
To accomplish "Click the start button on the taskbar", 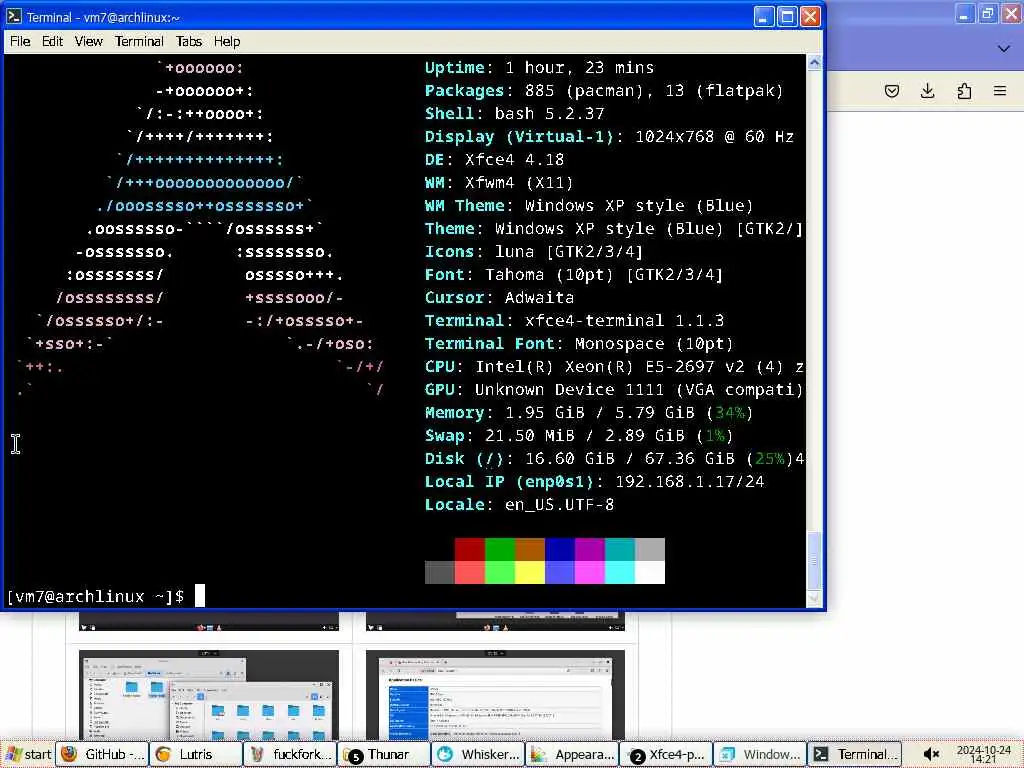I will [x=27, y=754].
